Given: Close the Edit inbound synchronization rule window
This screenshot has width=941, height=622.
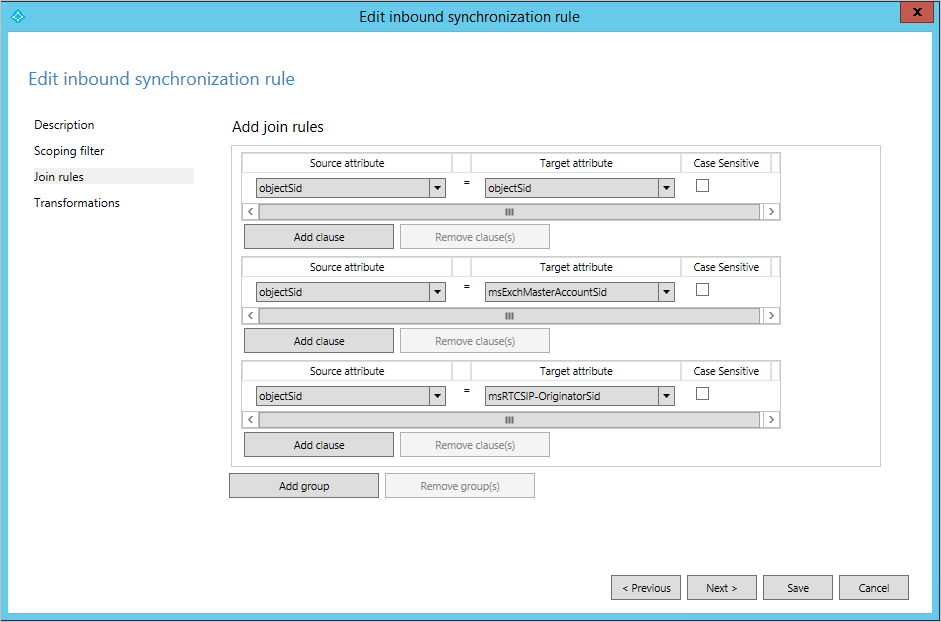Looking at the screenshot, I should (x=915, y=12).
